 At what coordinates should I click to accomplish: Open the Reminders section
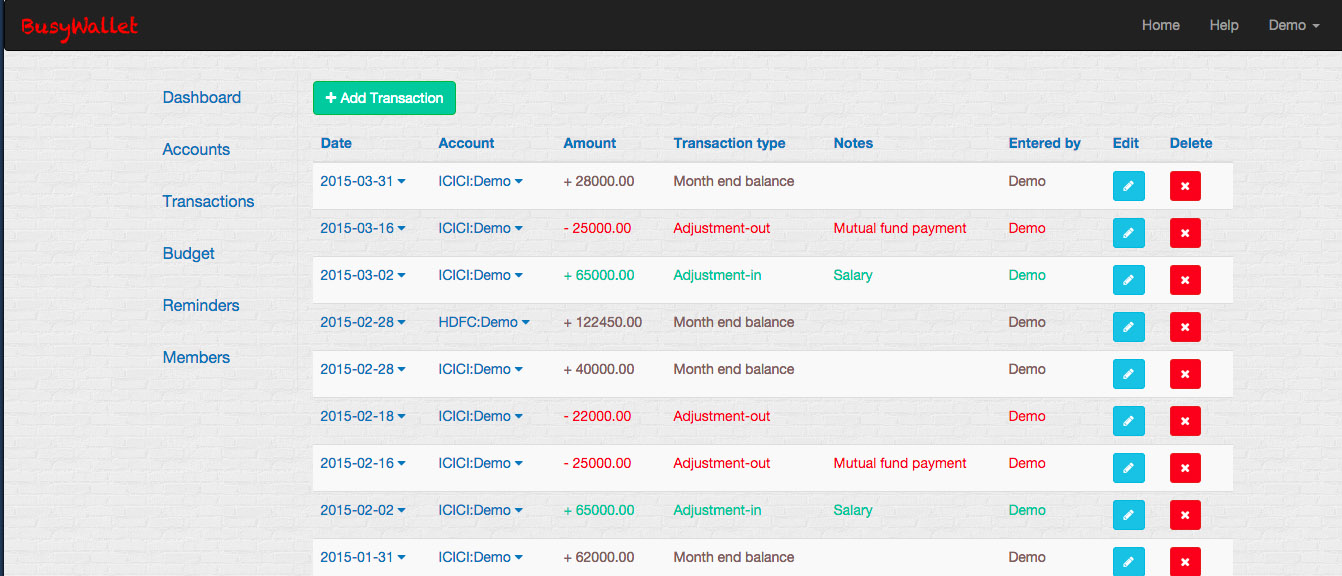tap(201, 305)
